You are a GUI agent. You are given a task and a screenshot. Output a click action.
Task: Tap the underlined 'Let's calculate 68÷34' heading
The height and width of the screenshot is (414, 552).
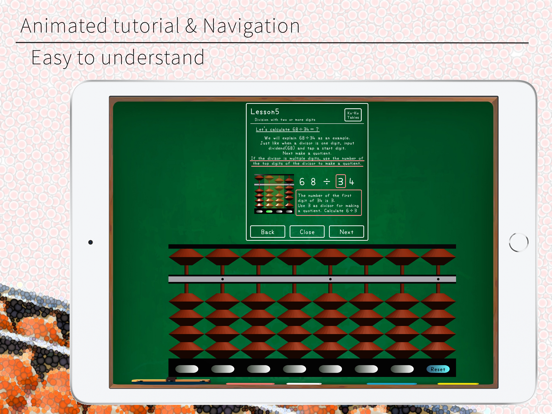pos(287,129)
